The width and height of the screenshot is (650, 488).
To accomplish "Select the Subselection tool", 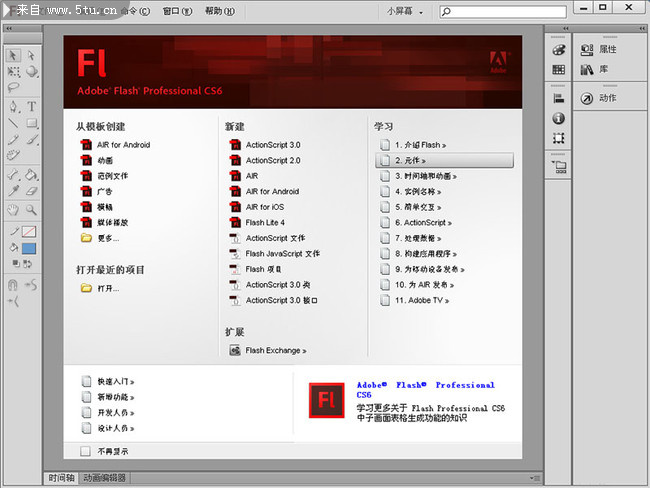I will pyautogui.click(x=31, y=55).
